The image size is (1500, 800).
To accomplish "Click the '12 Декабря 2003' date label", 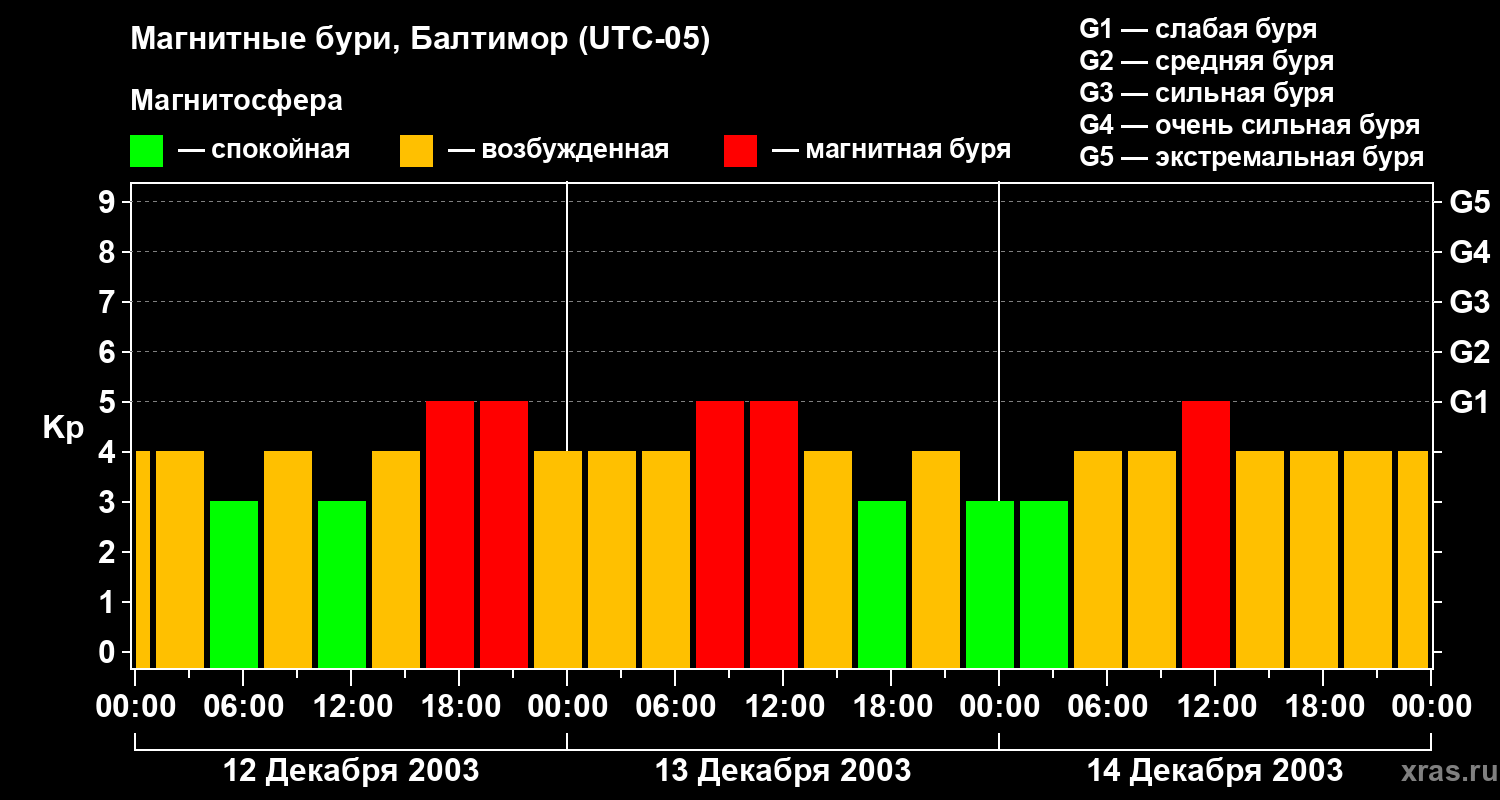I will tap(350, 771).
